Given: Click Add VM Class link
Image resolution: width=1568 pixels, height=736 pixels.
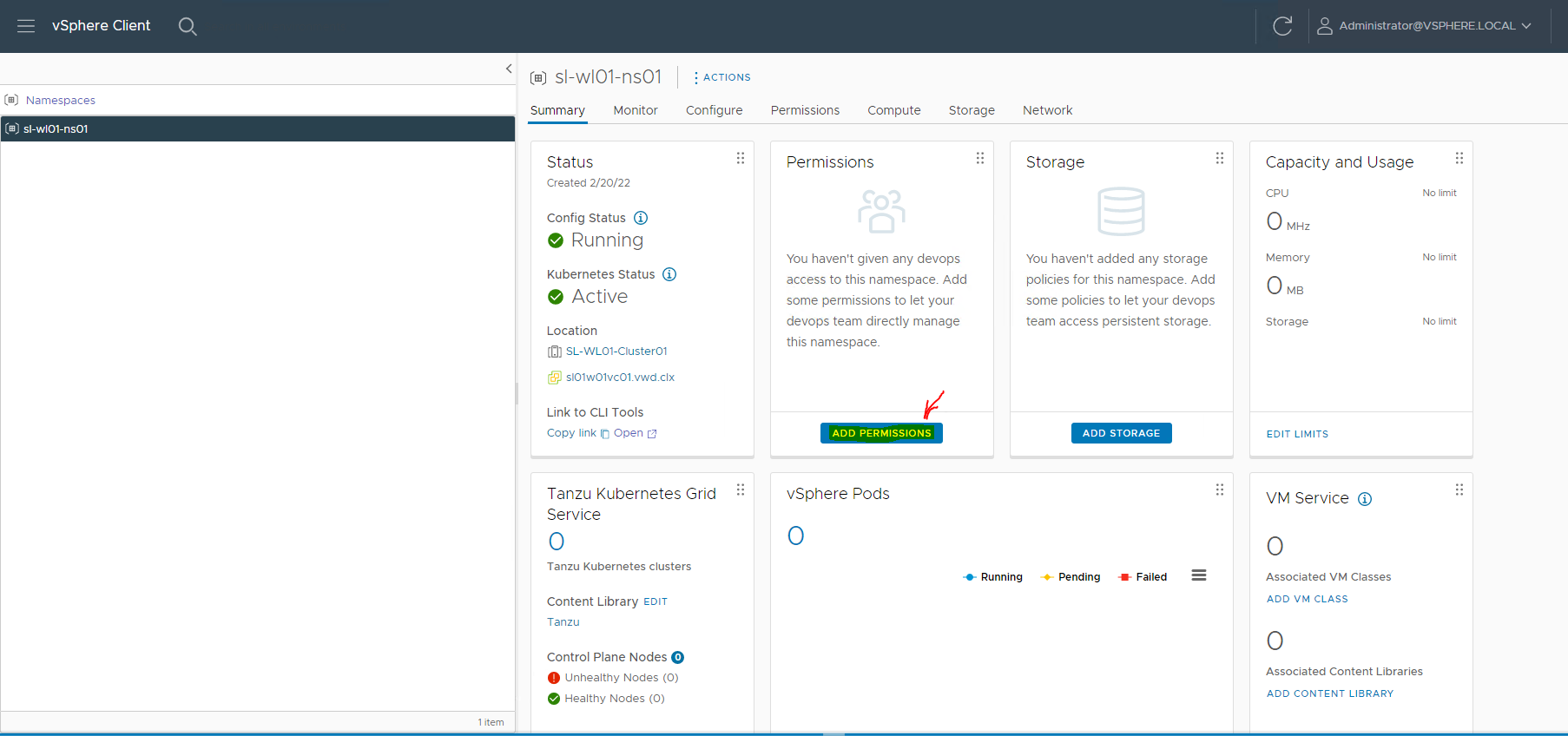Looking at the screenshot, I should pyautogui.click(x=1308, y=599).
